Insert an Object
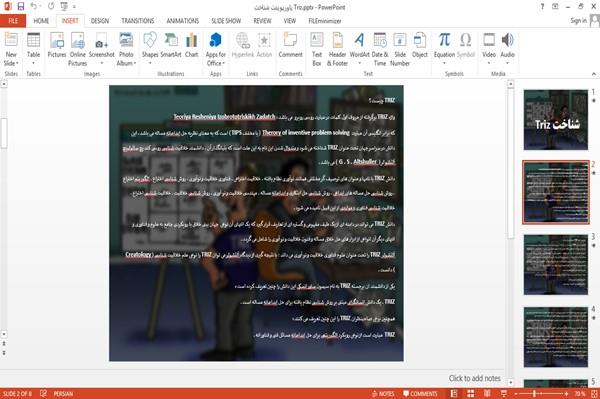 coord(420,45)
